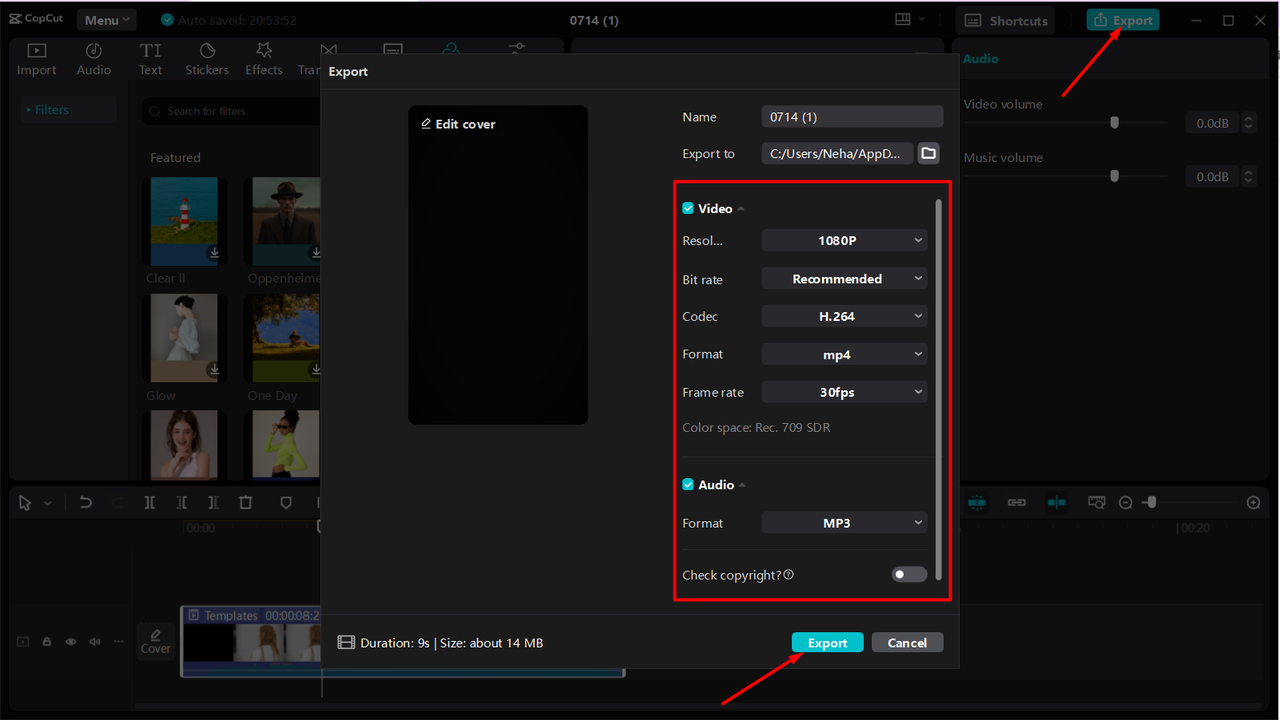Open the Codec H.264 dropdown
This screenshot has height=720, width=1280.
(x=844, y=316)
